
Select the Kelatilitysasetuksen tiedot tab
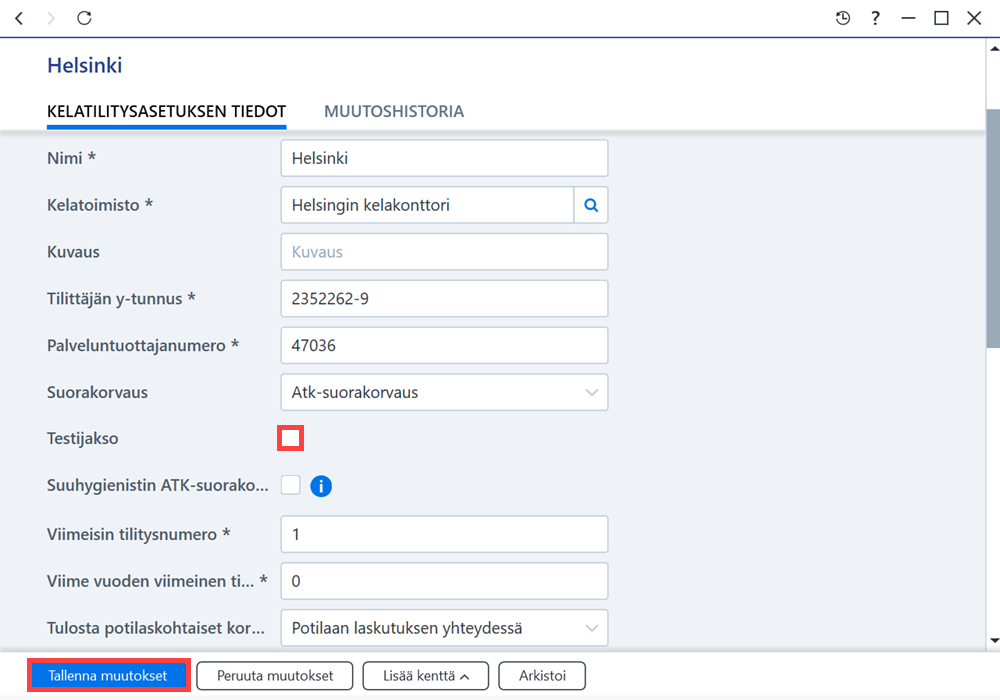(166, 112)
